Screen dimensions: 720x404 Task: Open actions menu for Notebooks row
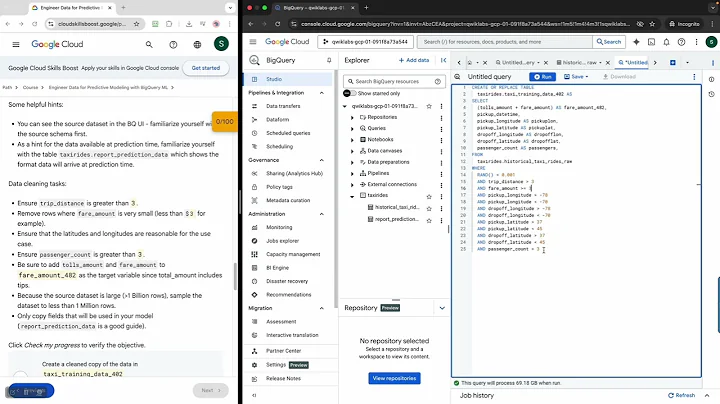[441, 140]
